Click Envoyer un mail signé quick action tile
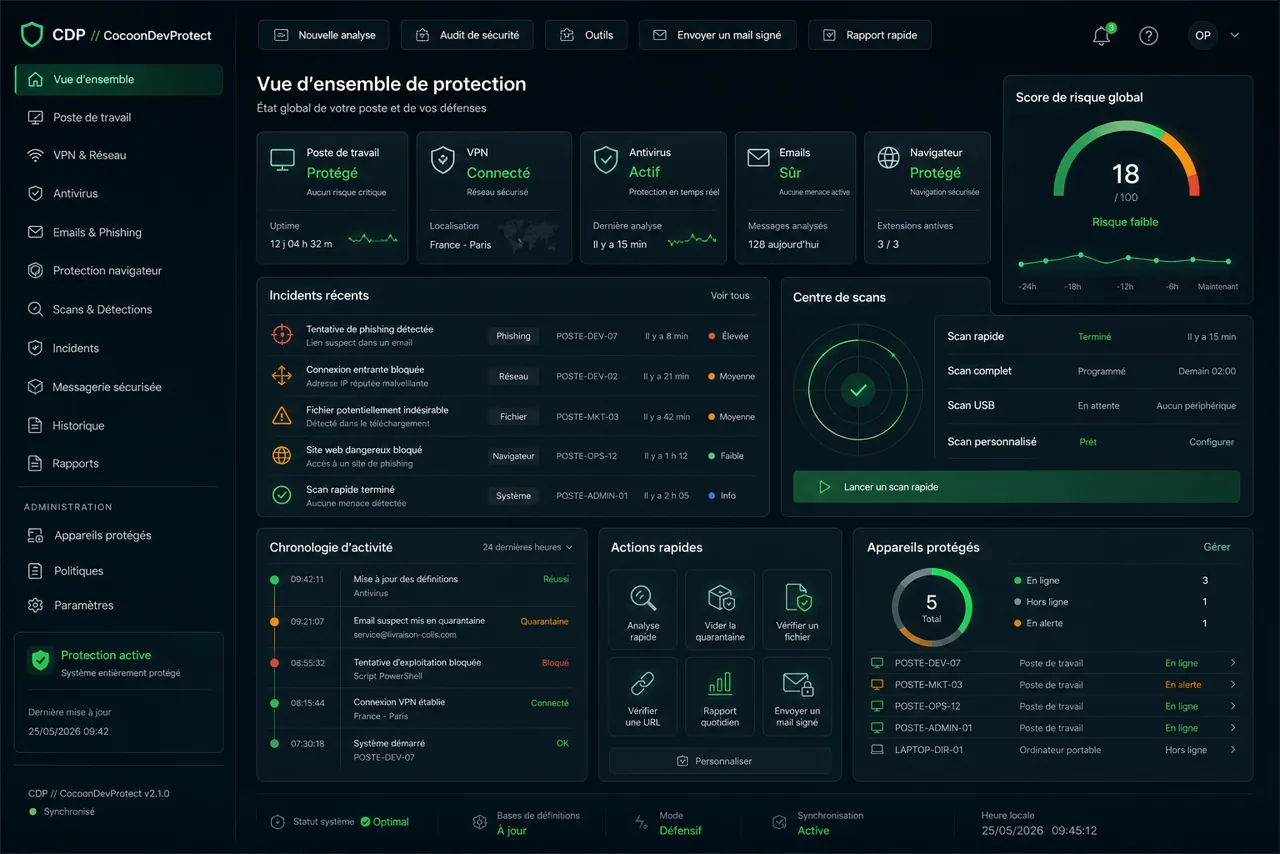 797,696
